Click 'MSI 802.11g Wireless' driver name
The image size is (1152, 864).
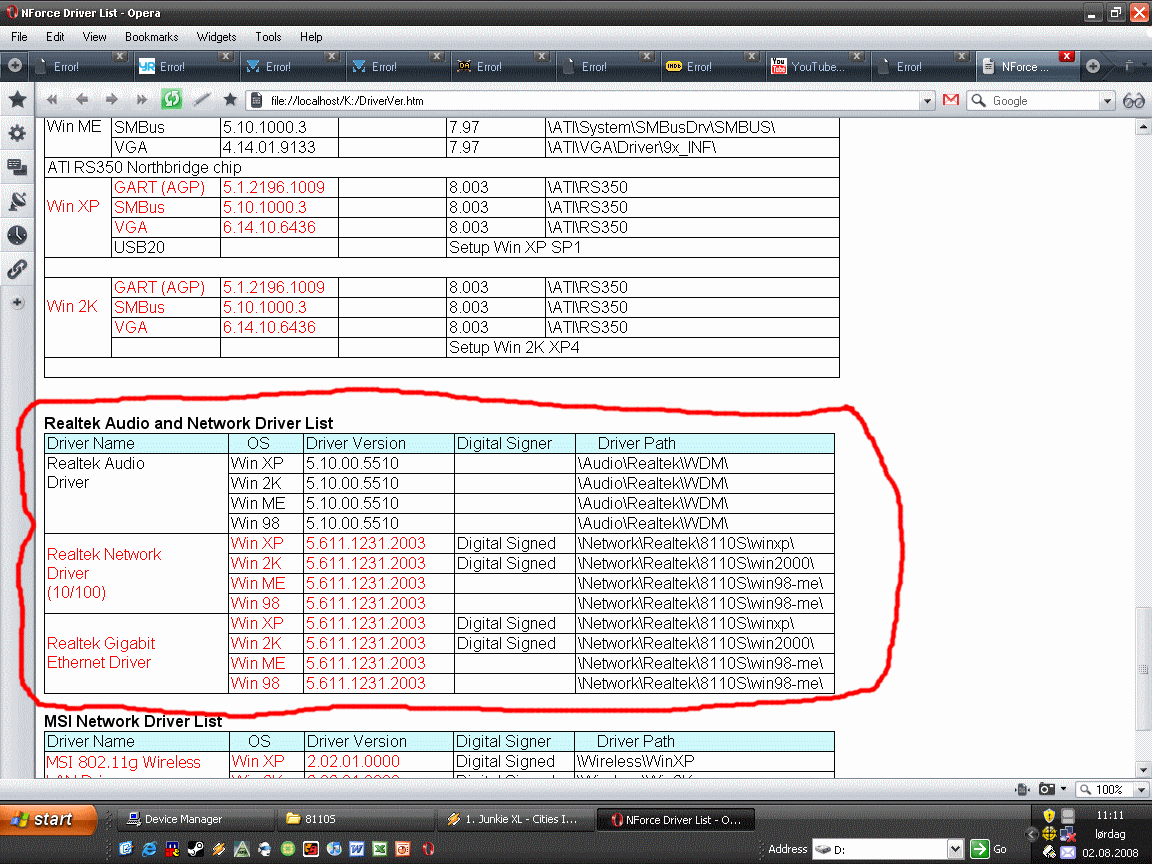[123, 763]
